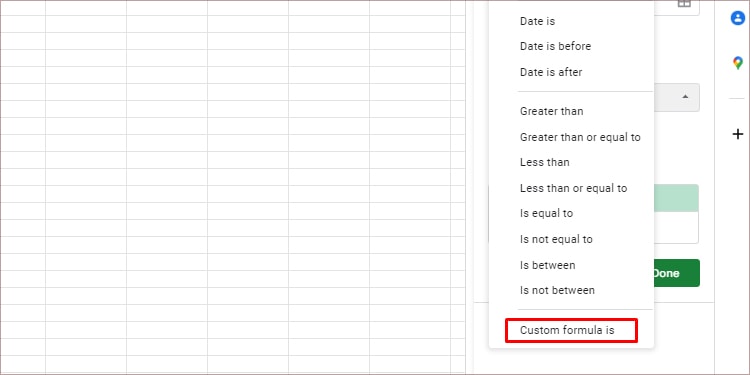Click the select data range grid icon
Screen dimensions: 750x375
684,4
